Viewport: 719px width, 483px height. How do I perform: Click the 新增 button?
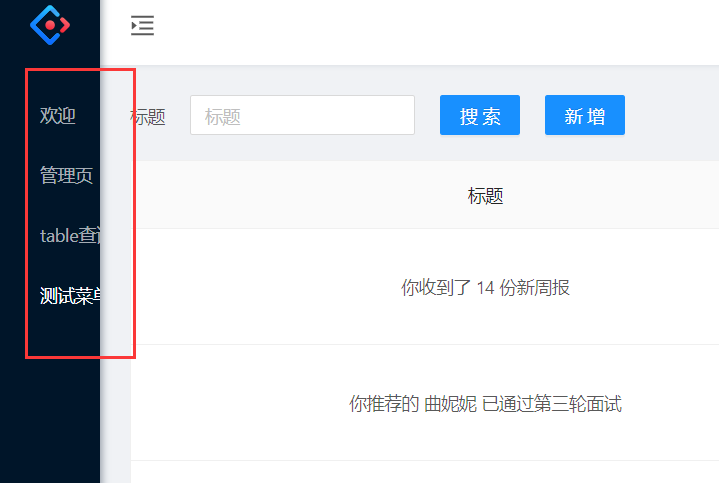[585, 115]
